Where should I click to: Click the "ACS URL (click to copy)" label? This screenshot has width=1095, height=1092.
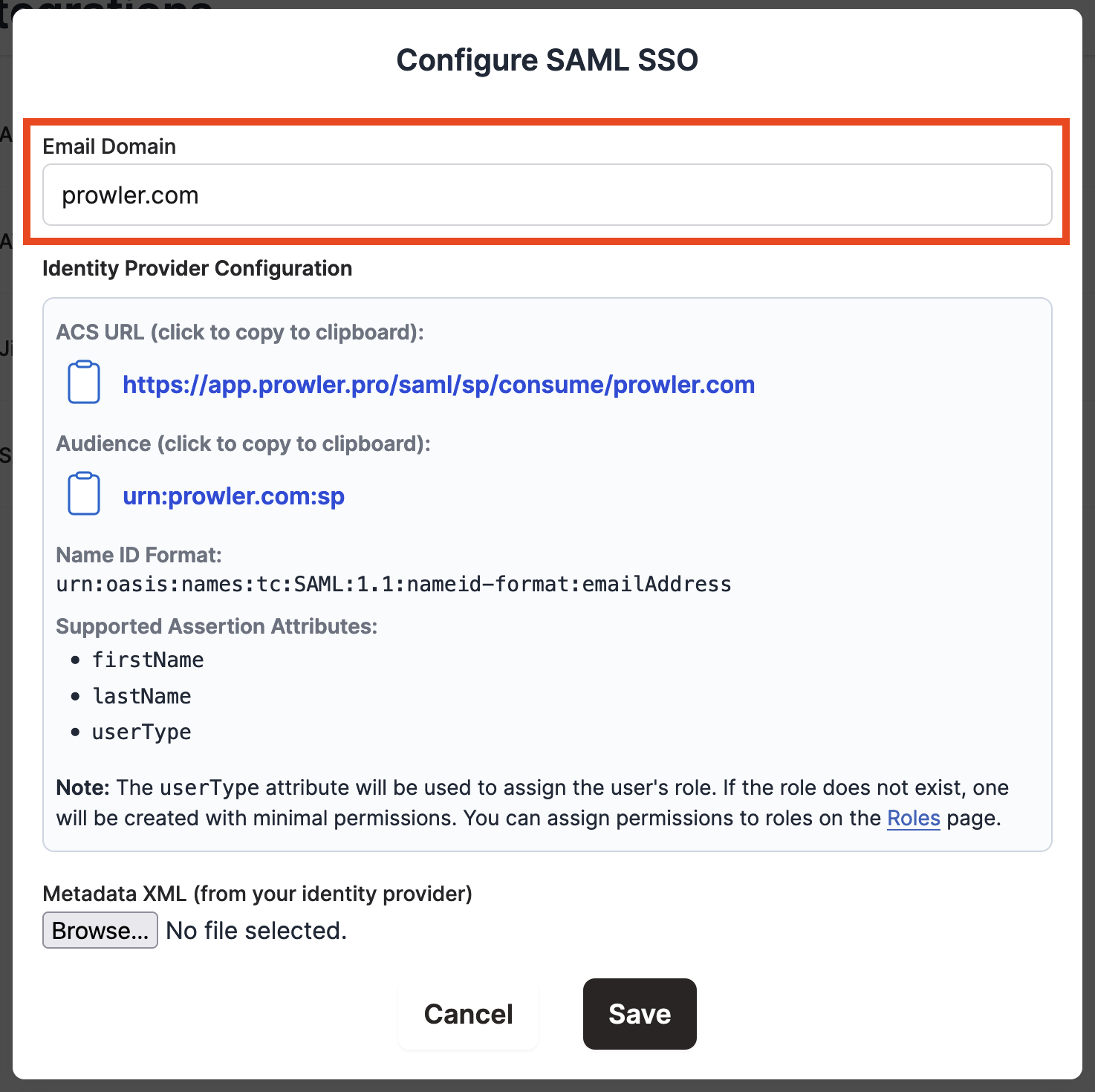240,332
